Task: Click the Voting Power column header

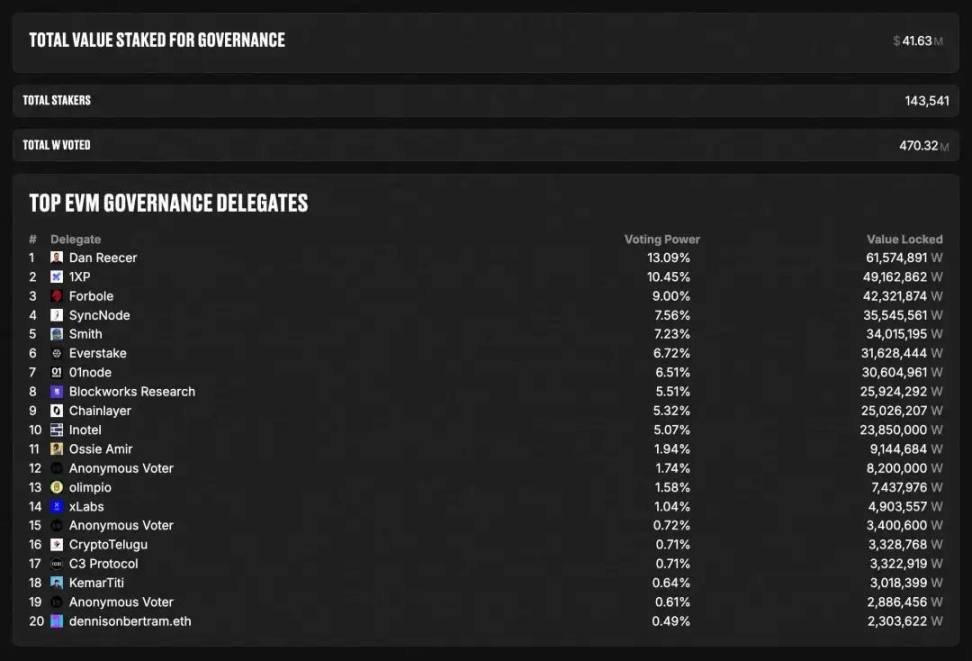Action: coord(662,240)
